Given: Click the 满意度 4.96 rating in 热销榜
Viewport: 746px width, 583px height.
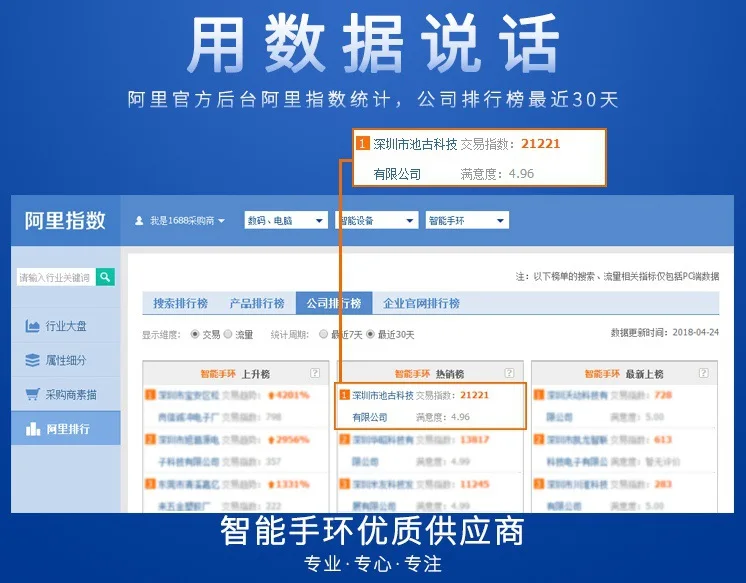Looking at the screenshot, I should [x=443, y=417].
